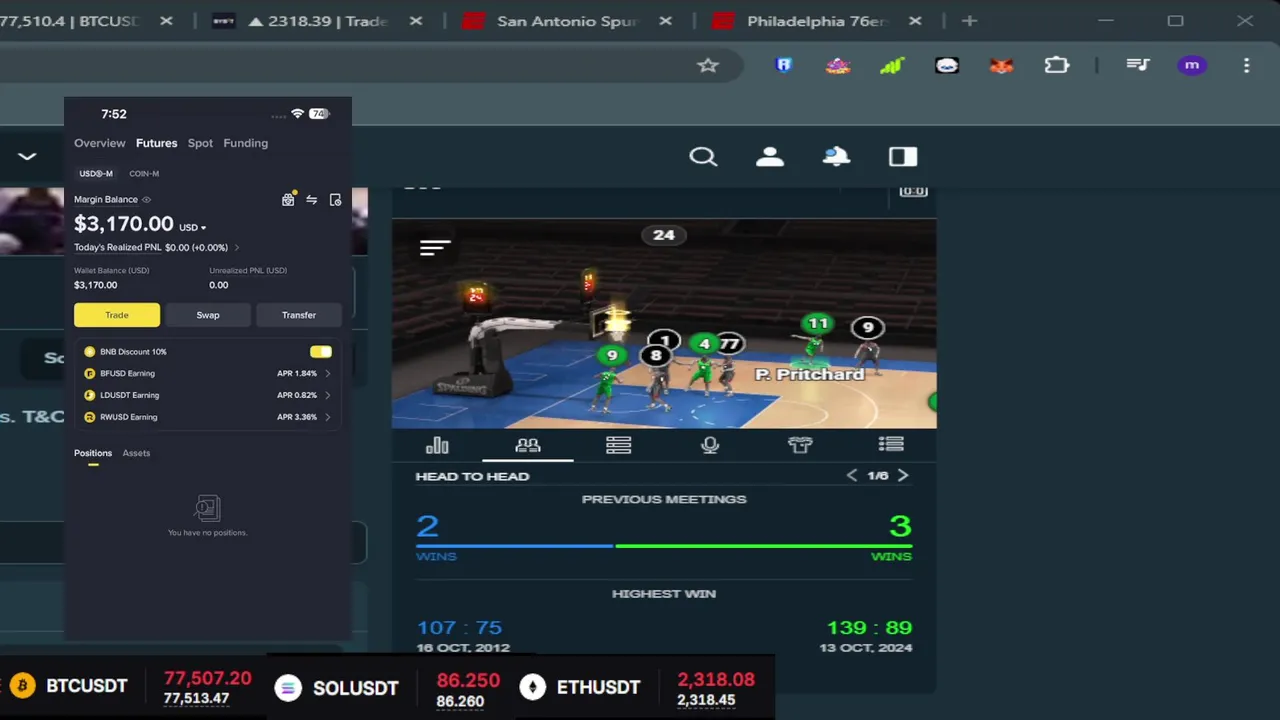Screen dimensions: 1280x720
Task: Click the ETHUSDT ticker entry
Action: point(638,687)
